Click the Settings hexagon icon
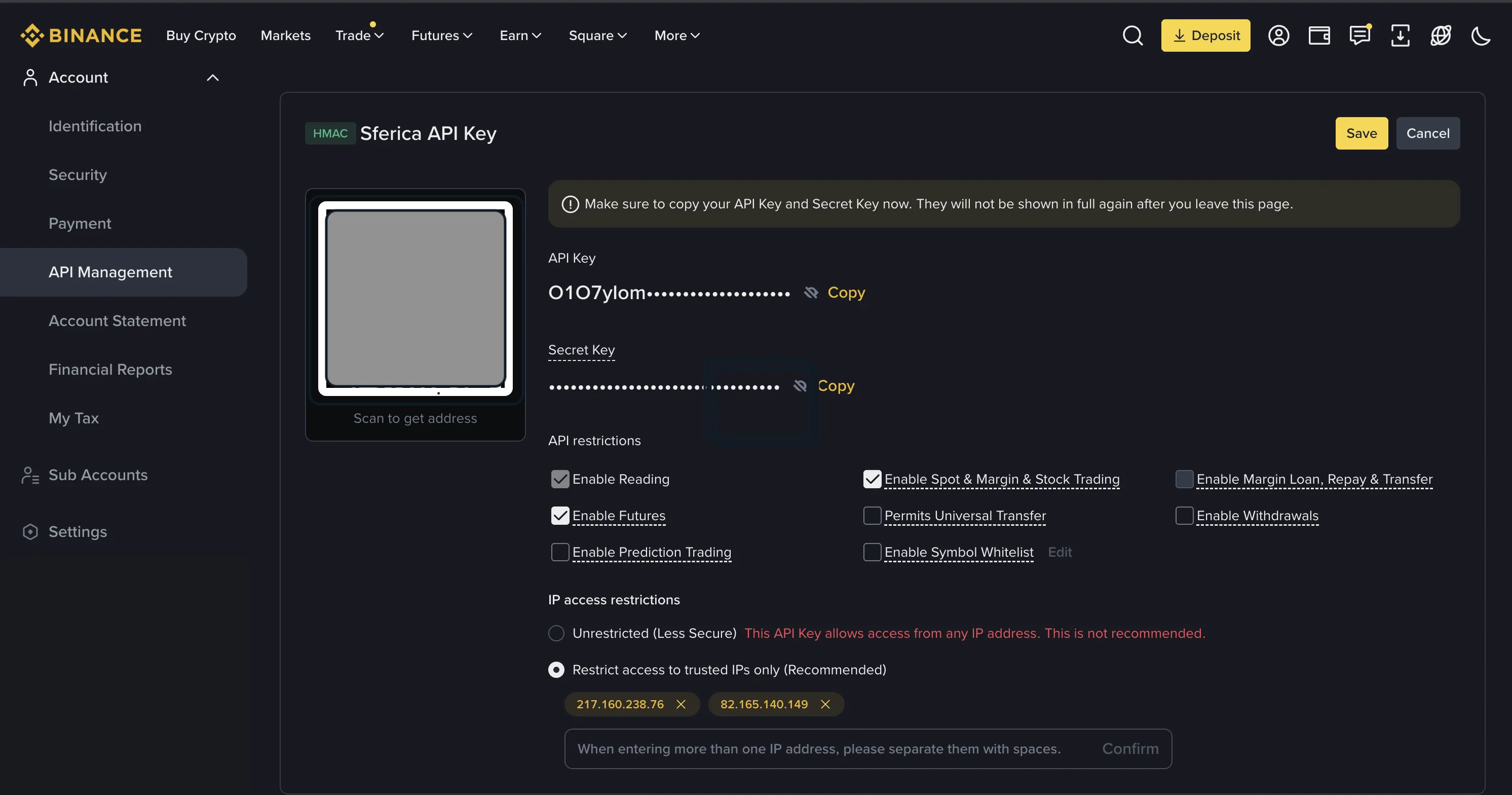1512x795 pixels. [30, 532]
